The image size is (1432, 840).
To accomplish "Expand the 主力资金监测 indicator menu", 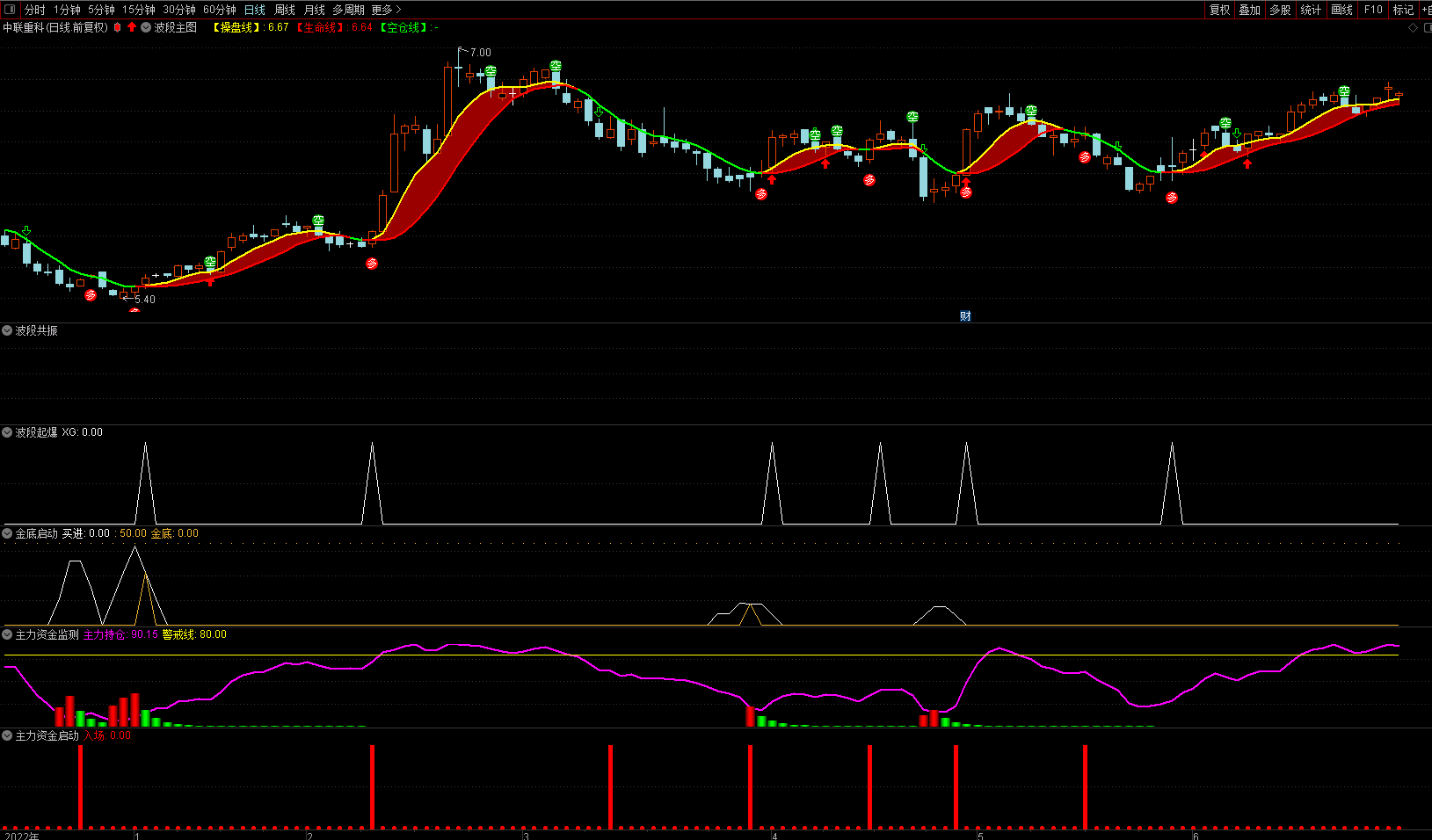I will [x=7, y=634].
